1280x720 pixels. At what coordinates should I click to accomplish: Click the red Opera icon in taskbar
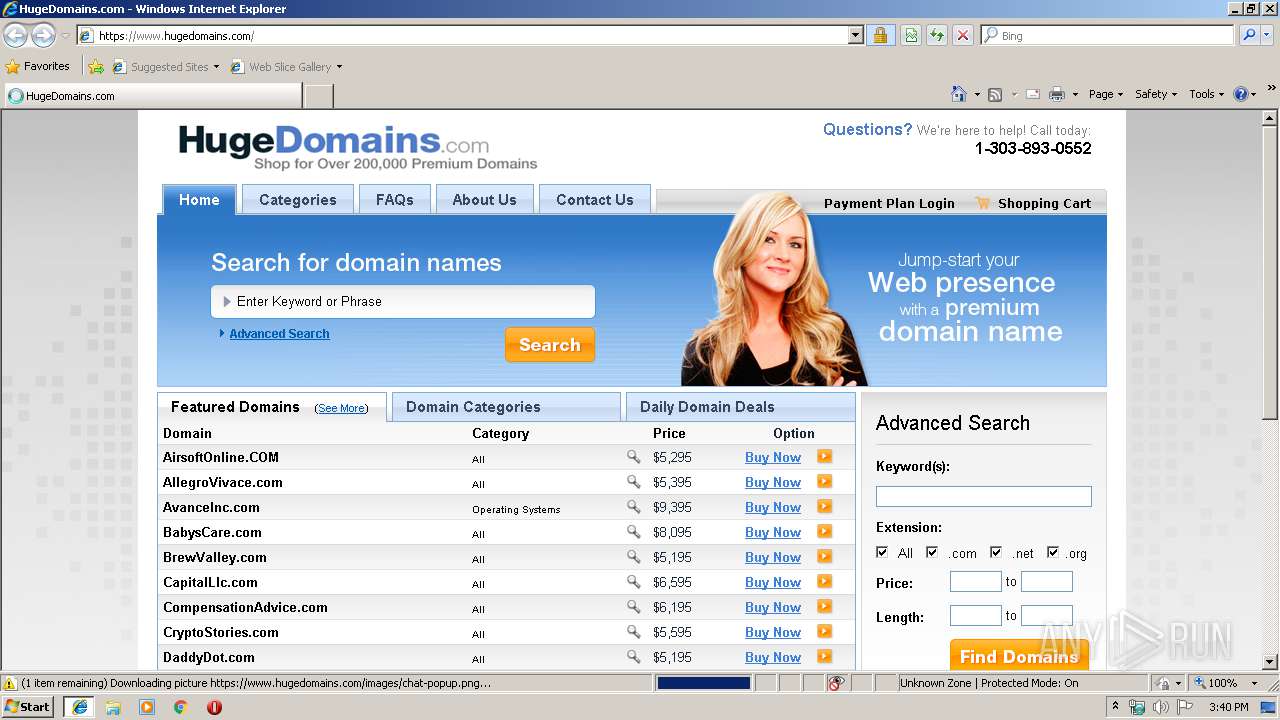click(214, 707)
